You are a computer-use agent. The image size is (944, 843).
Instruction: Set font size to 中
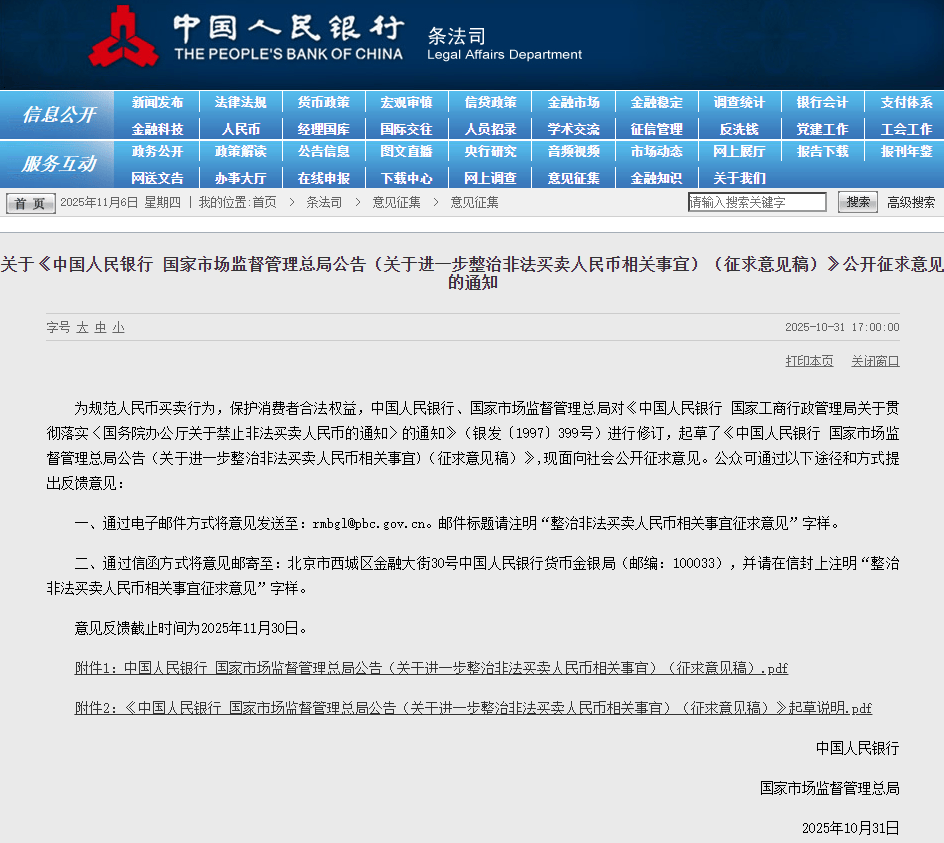(x=100, y=327)
